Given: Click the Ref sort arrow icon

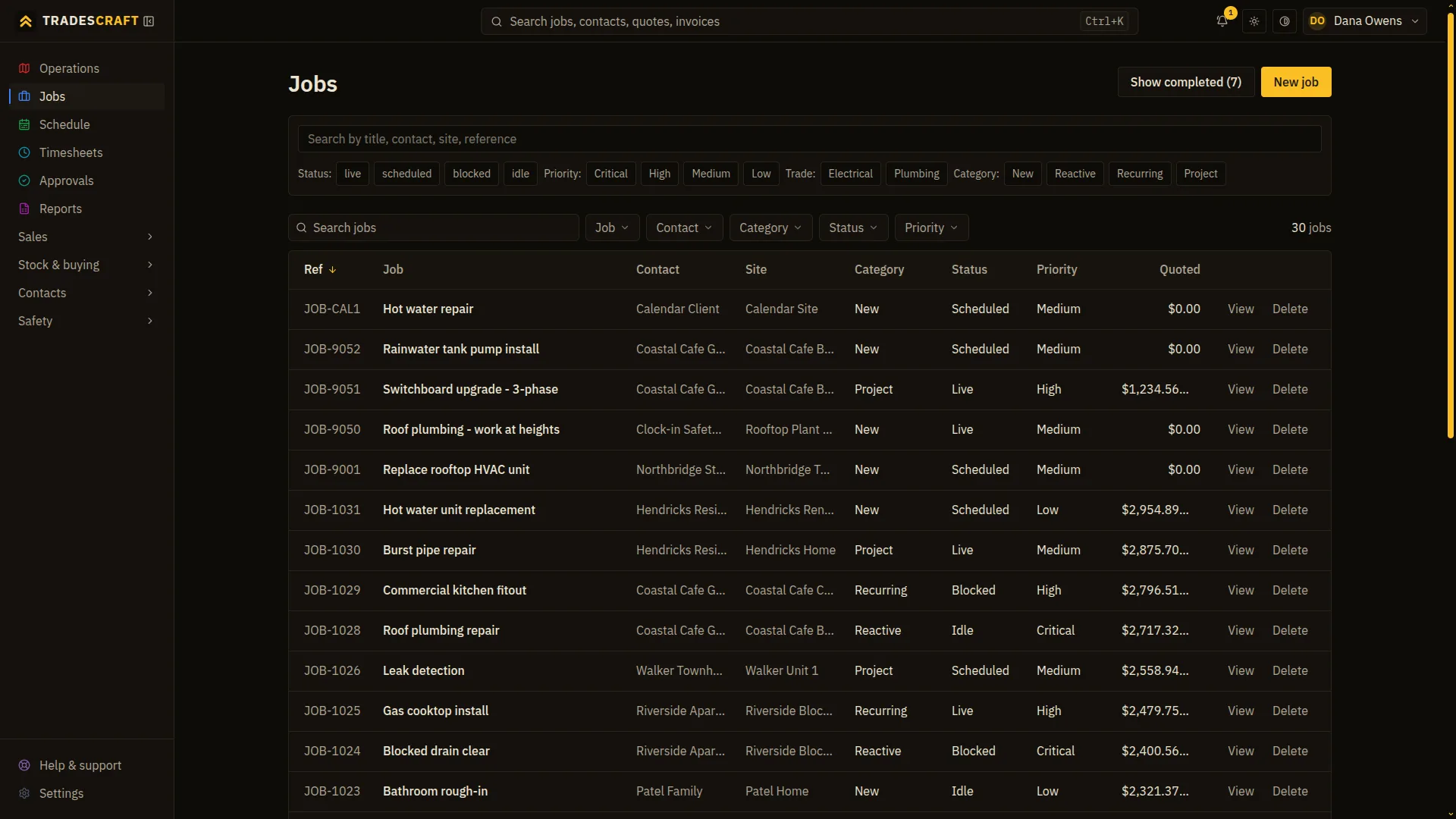Looking at the screenshot, I should [x=332, y=270].
